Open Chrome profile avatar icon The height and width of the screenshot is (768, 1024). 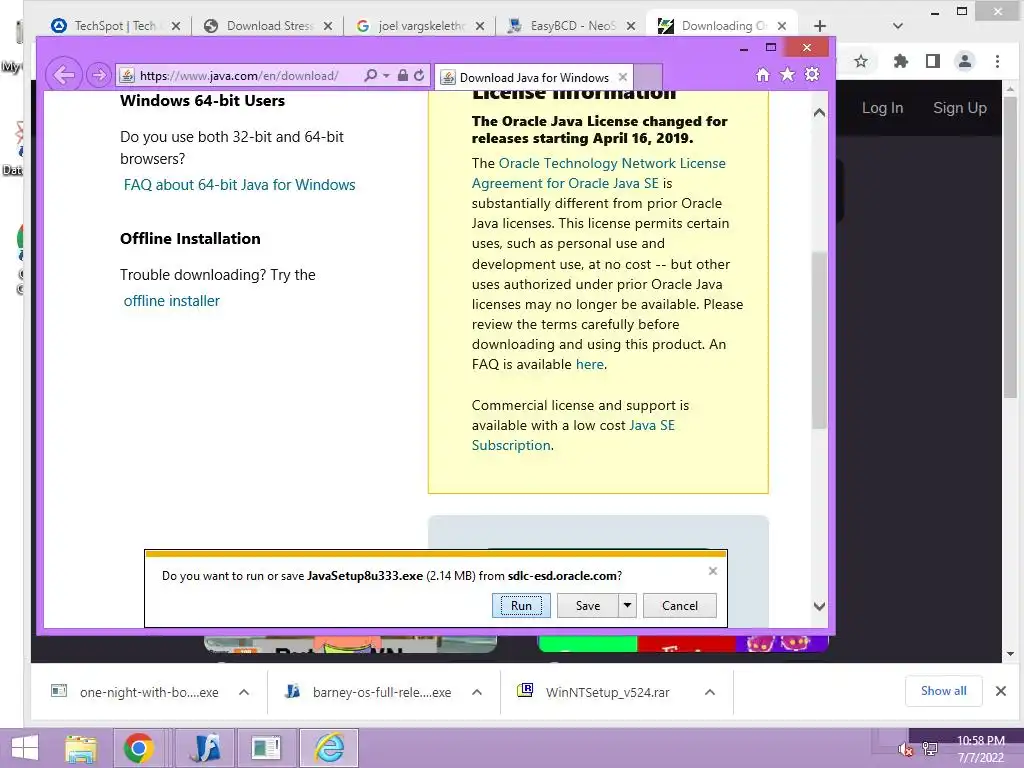coord(965,61)
